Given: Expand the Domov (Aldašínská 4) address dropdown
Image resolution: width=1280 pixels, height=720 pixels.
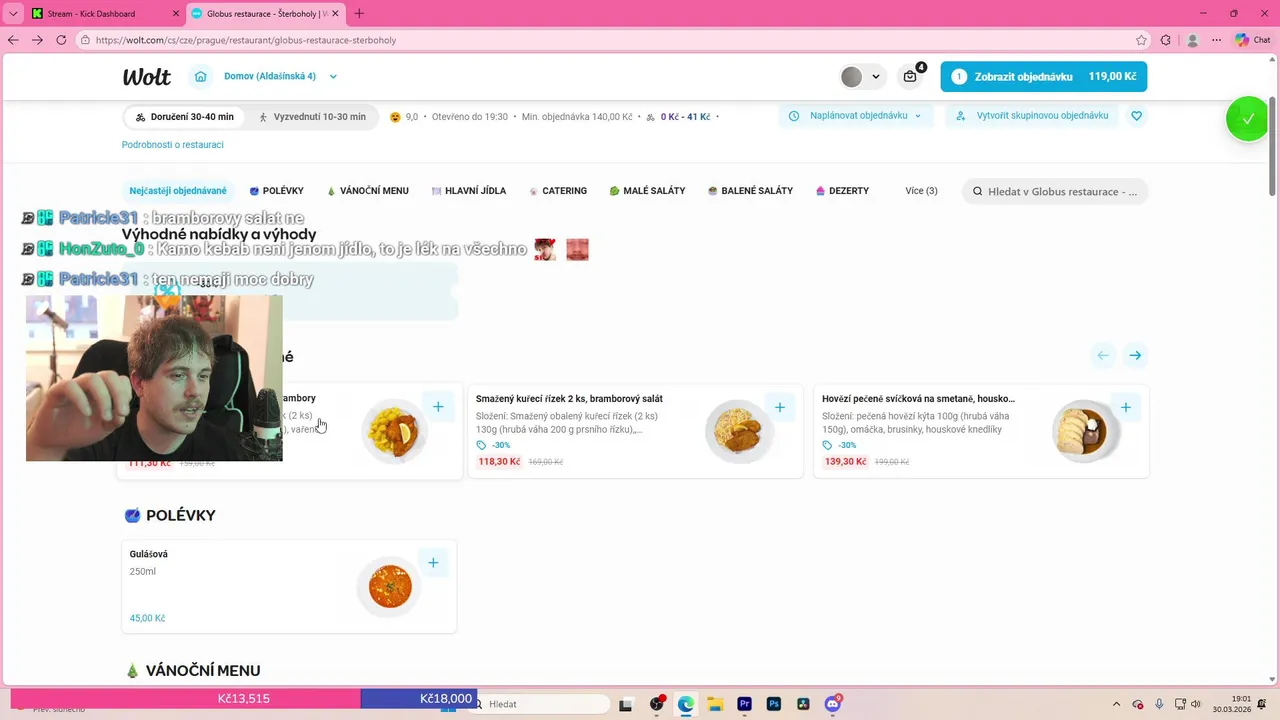Looking at the screenshot, I should tap(281, 76).
